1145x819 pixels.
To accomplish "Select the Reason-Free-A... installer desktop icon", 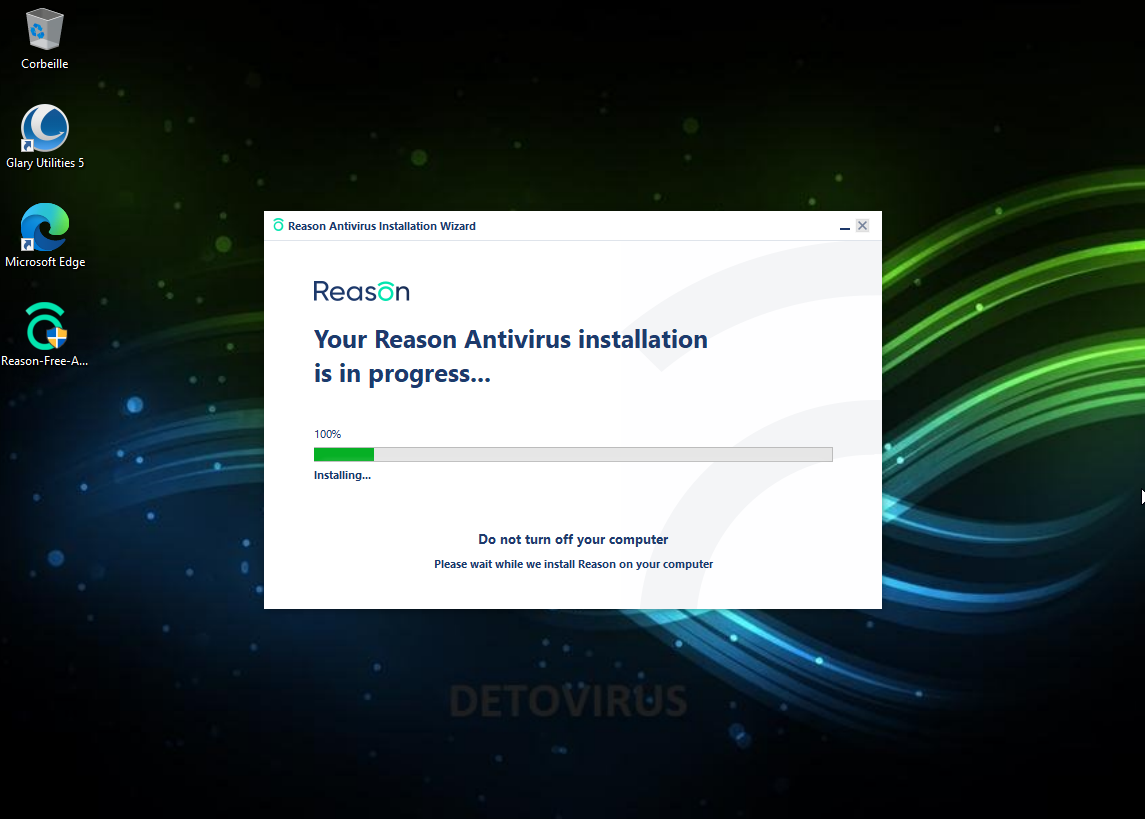I will pos(45,326).
